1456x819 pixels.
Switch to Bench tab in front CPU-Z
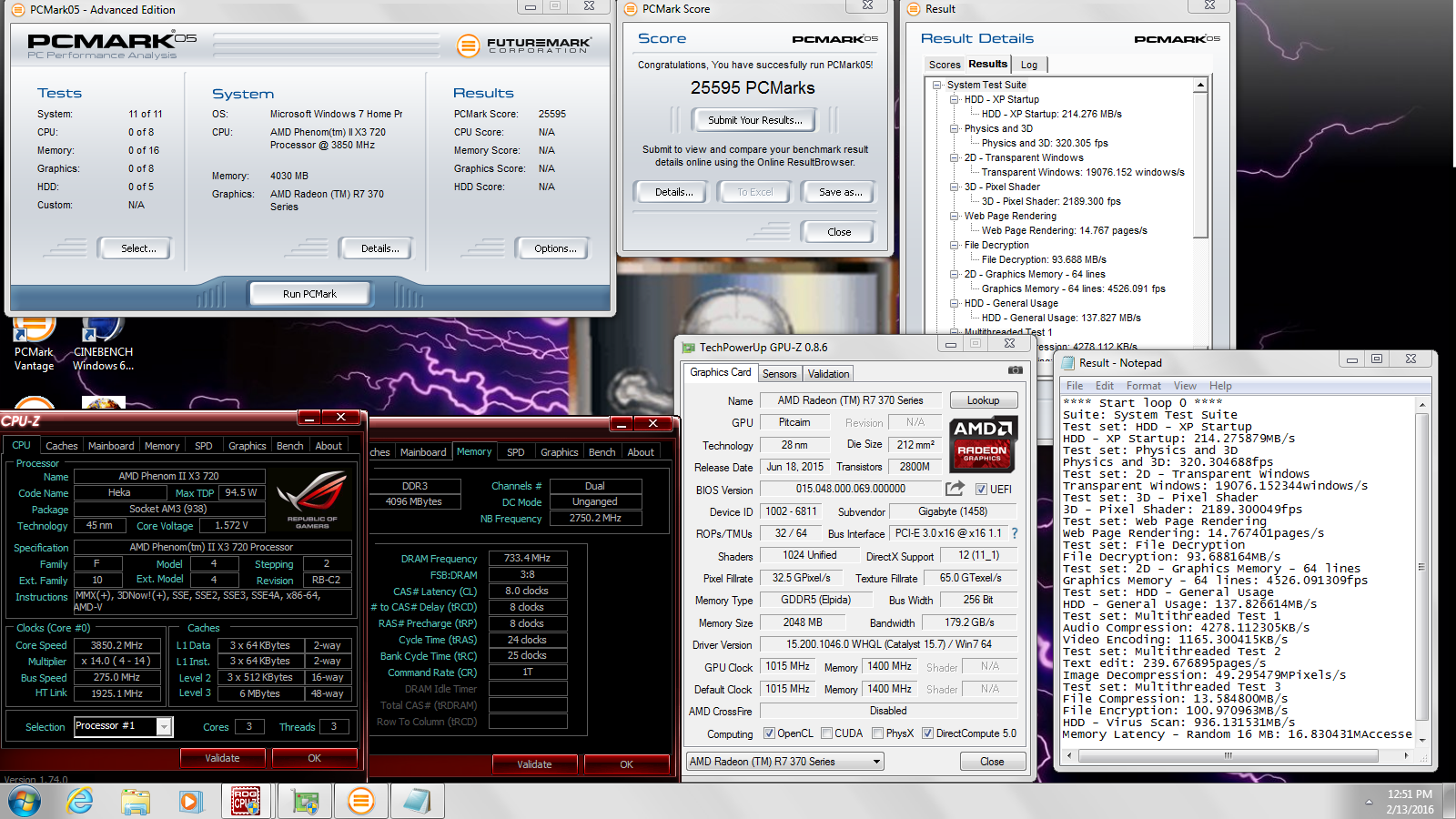289,446
